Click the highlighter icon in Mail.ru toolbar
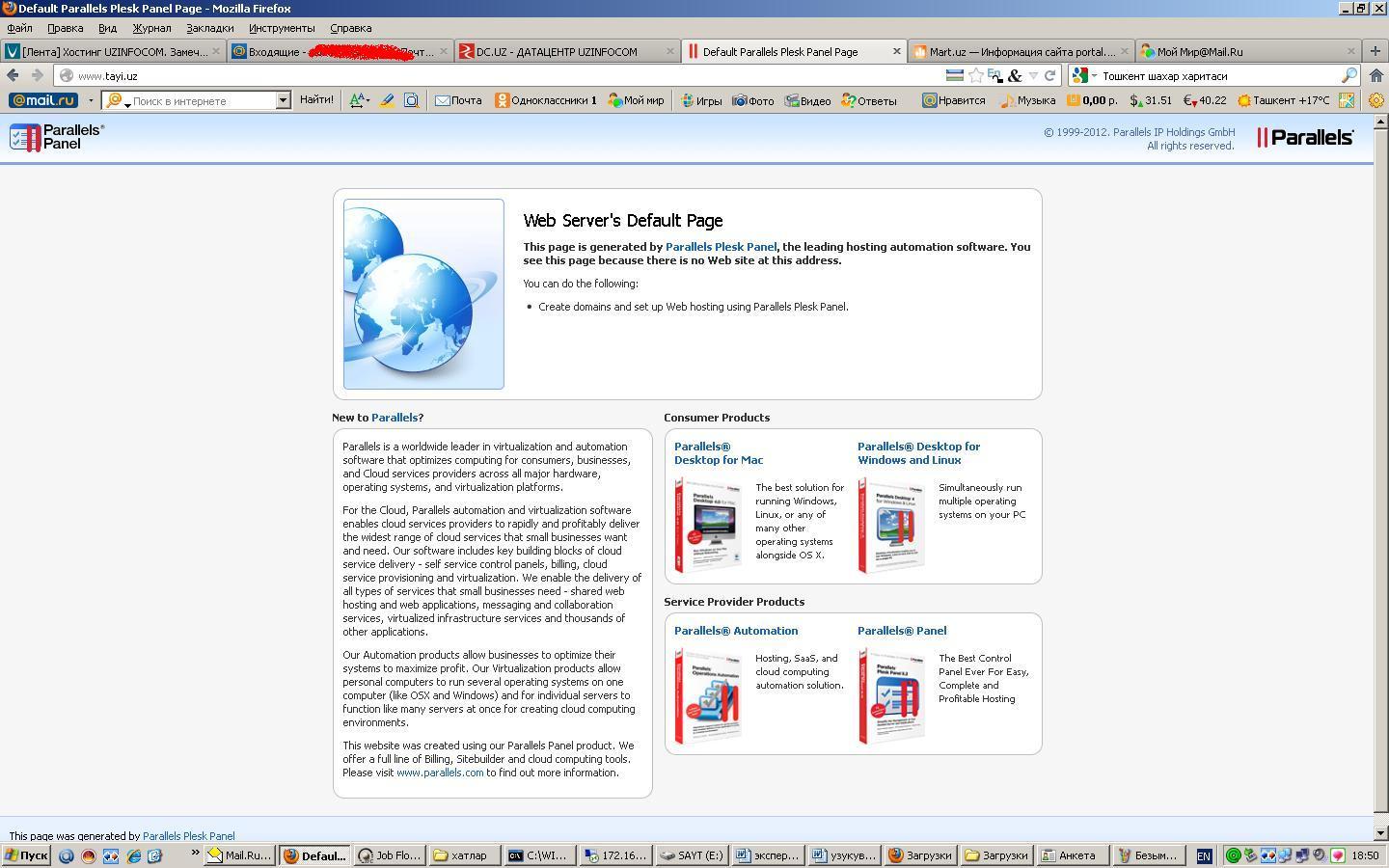 (x=386, y=100)
